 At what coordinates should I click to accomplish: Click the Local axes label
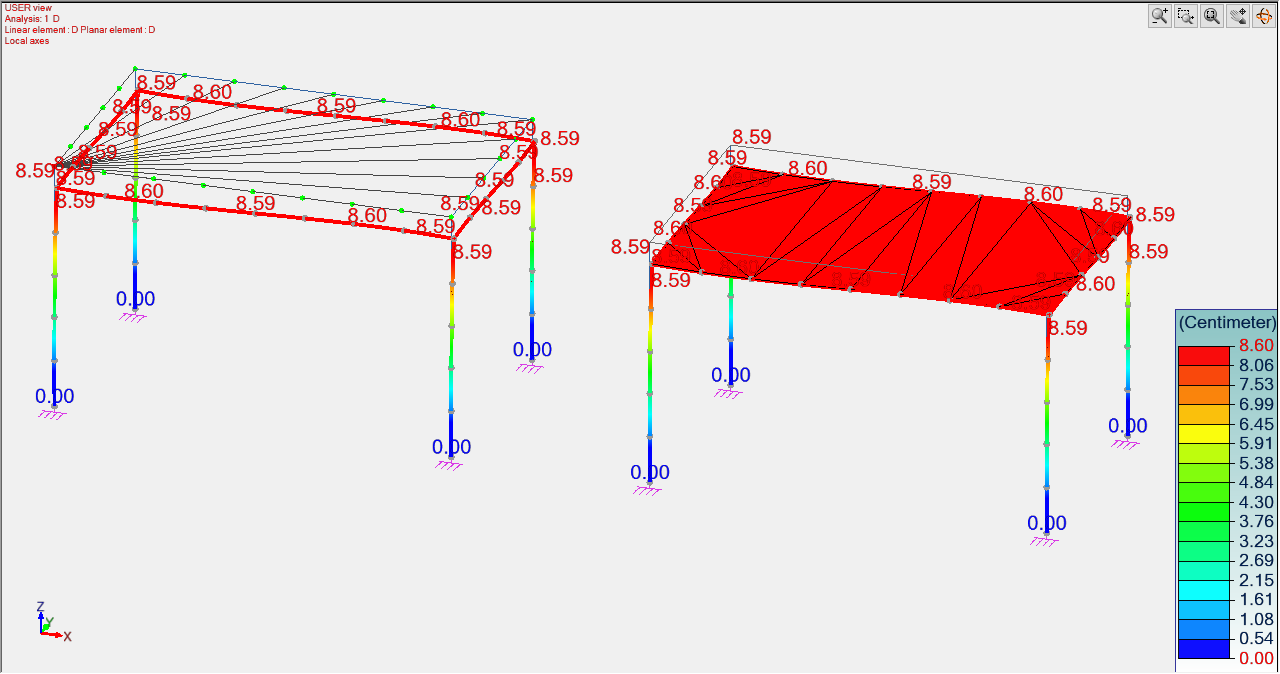[x=27, y=41]
